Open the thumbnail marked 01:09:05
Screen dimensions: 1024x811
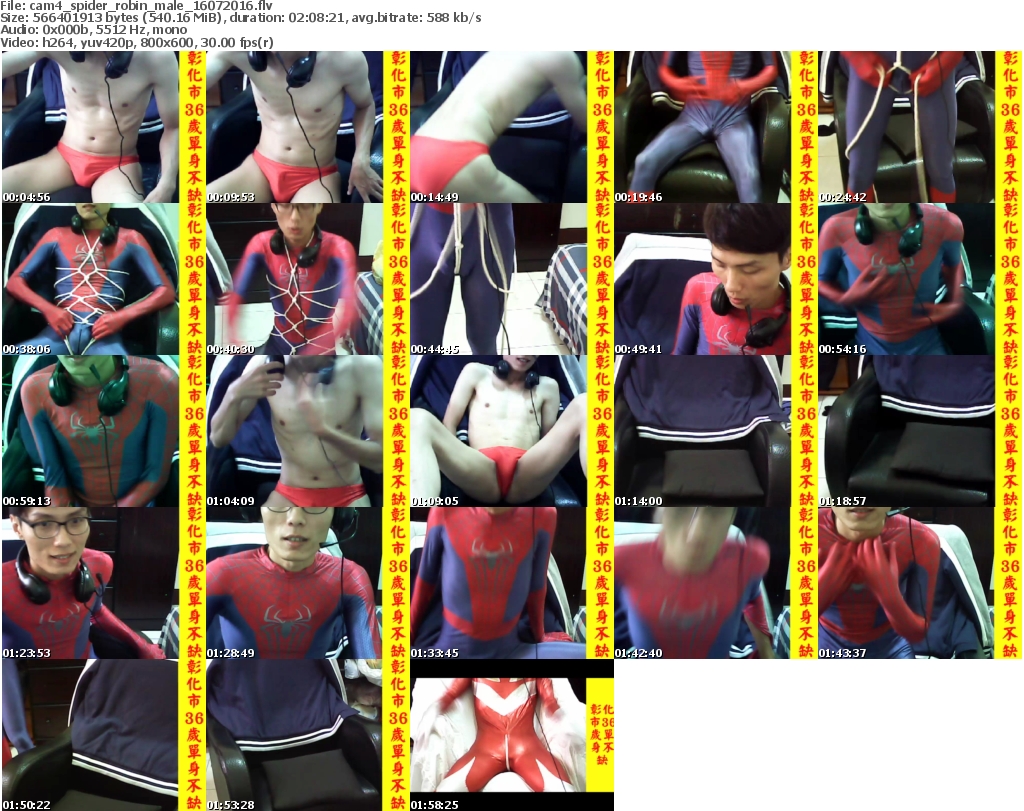pyautogui.click(x=512, y=431)
